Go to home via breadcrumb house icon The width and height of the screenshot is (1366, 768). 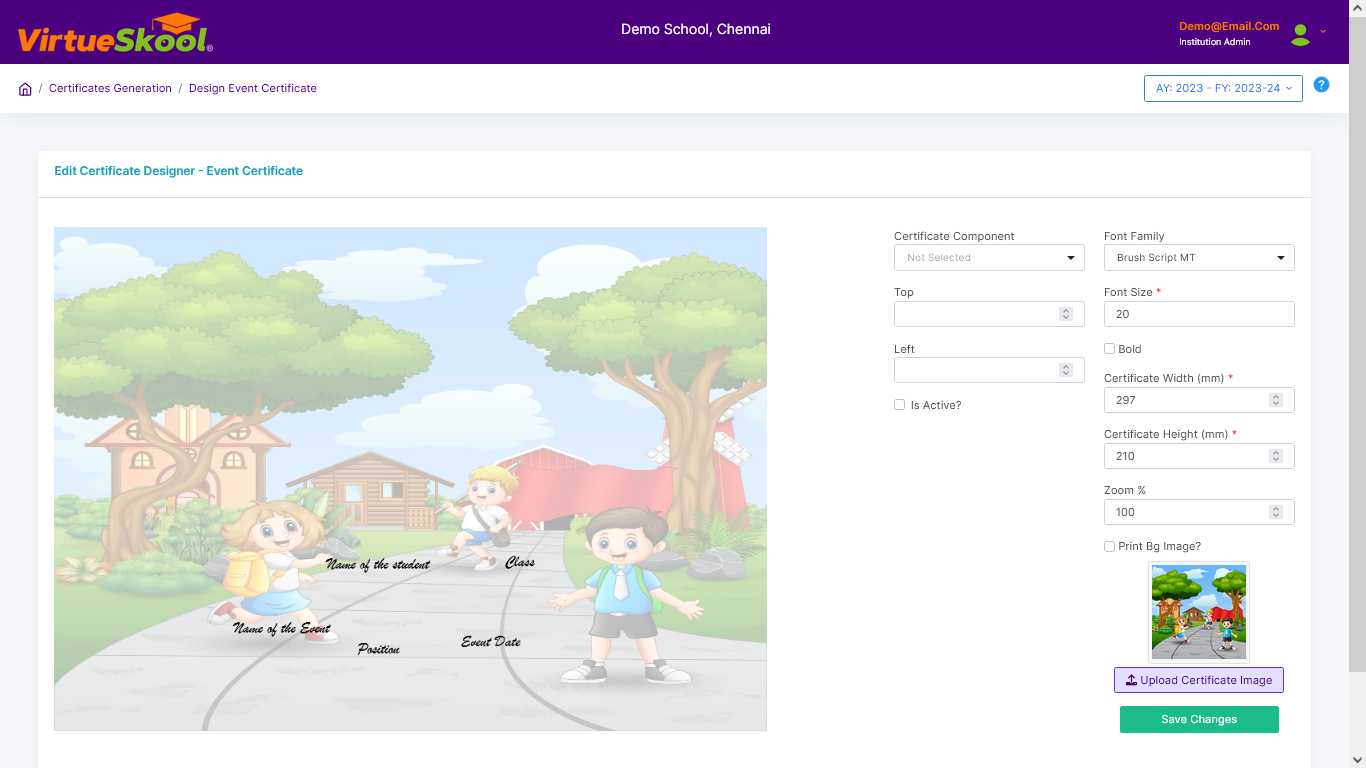25,89
